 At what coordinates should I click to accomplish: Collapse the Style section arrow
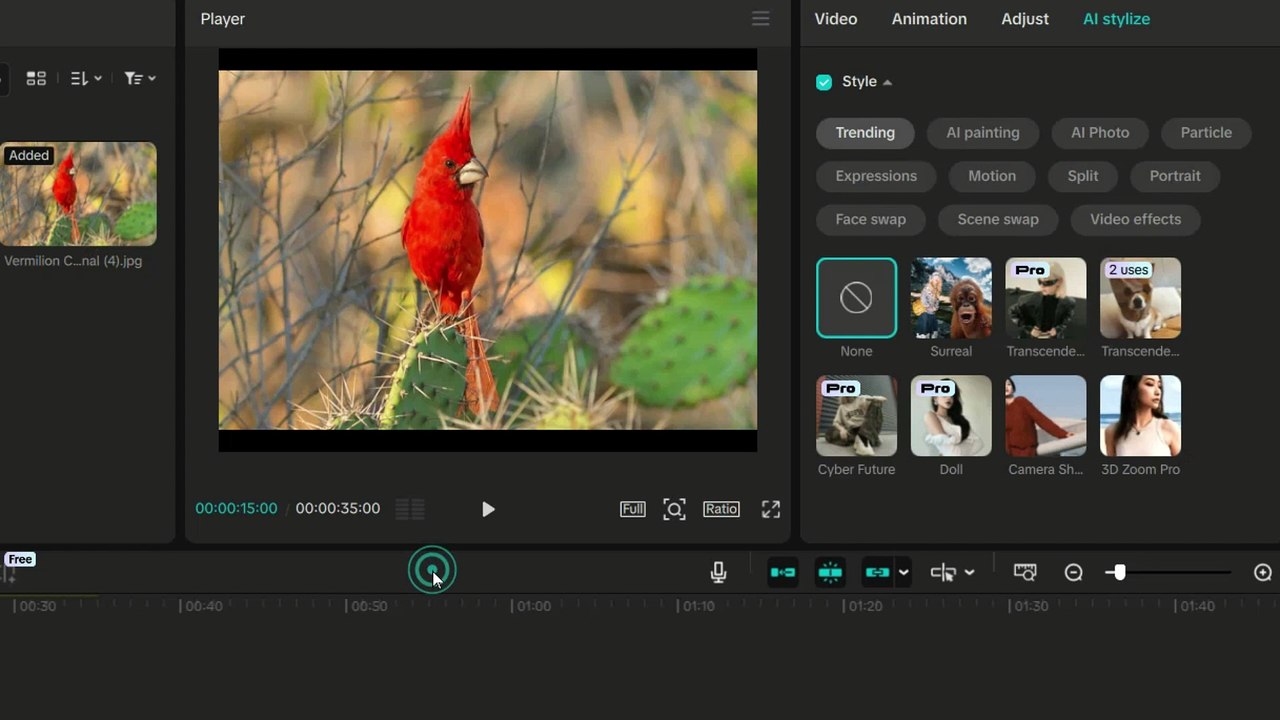coord(888,82)
